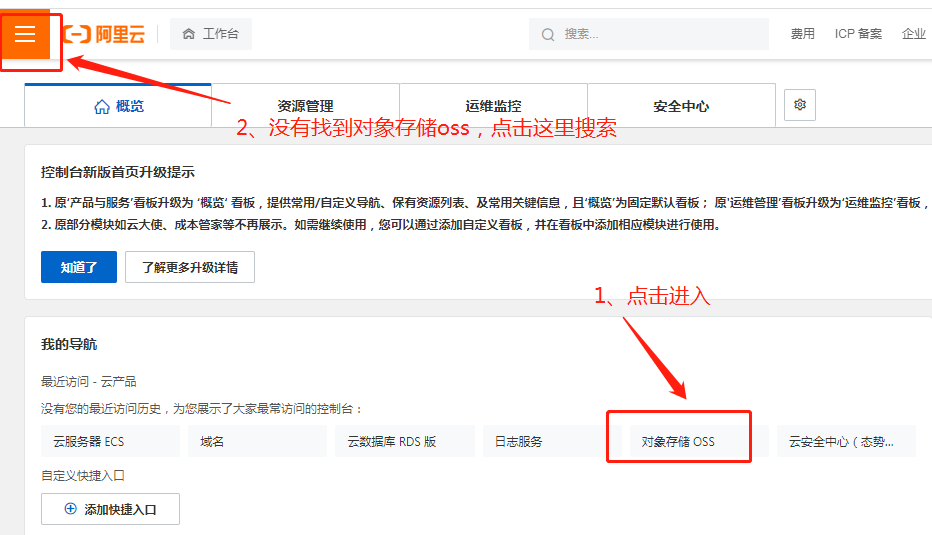
Task: Click the 最近访问 - 云产品 label
Action: pyautogui.click(x=89, y=381)
